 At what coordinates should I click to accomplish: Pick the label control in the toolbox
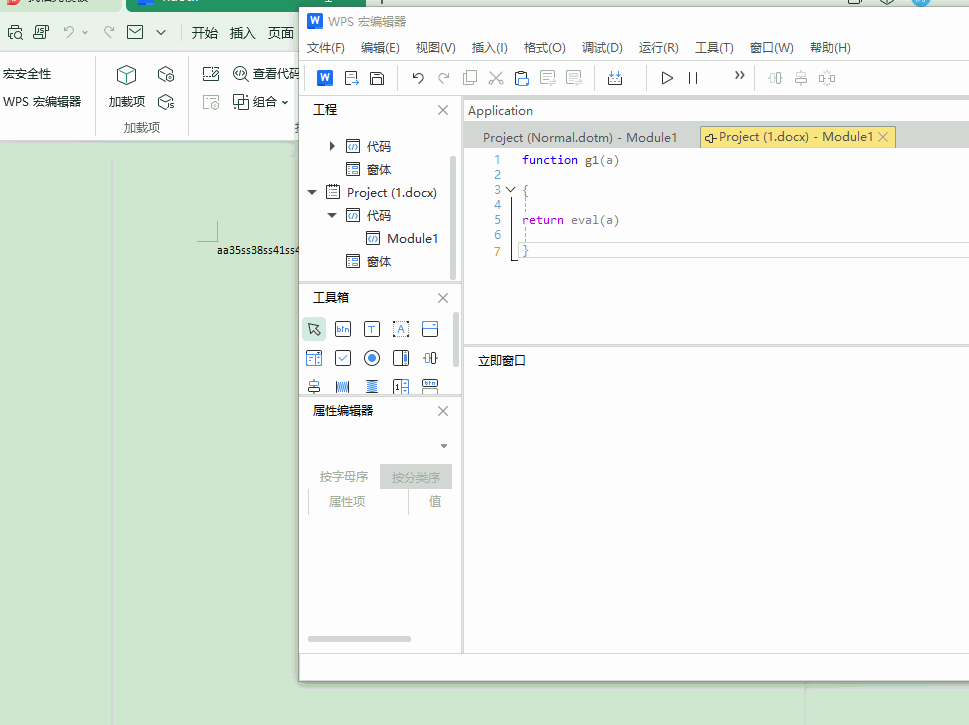point(401,329)
